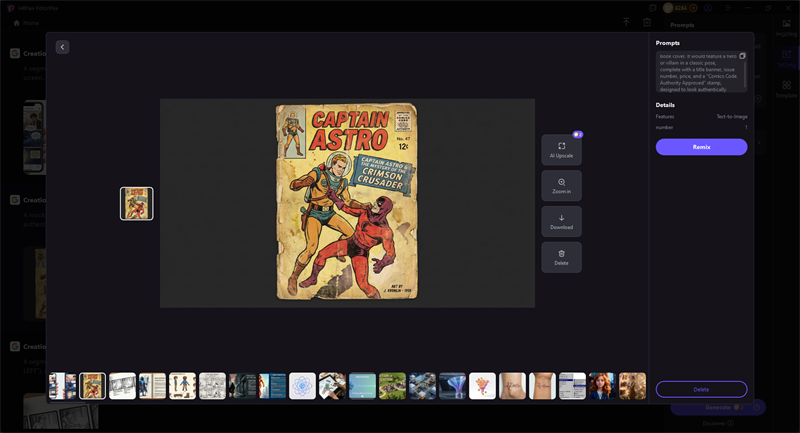Screen dimensions: 800x433
Task: Open the Template panel in right sidebar
Action: [787, 88]
